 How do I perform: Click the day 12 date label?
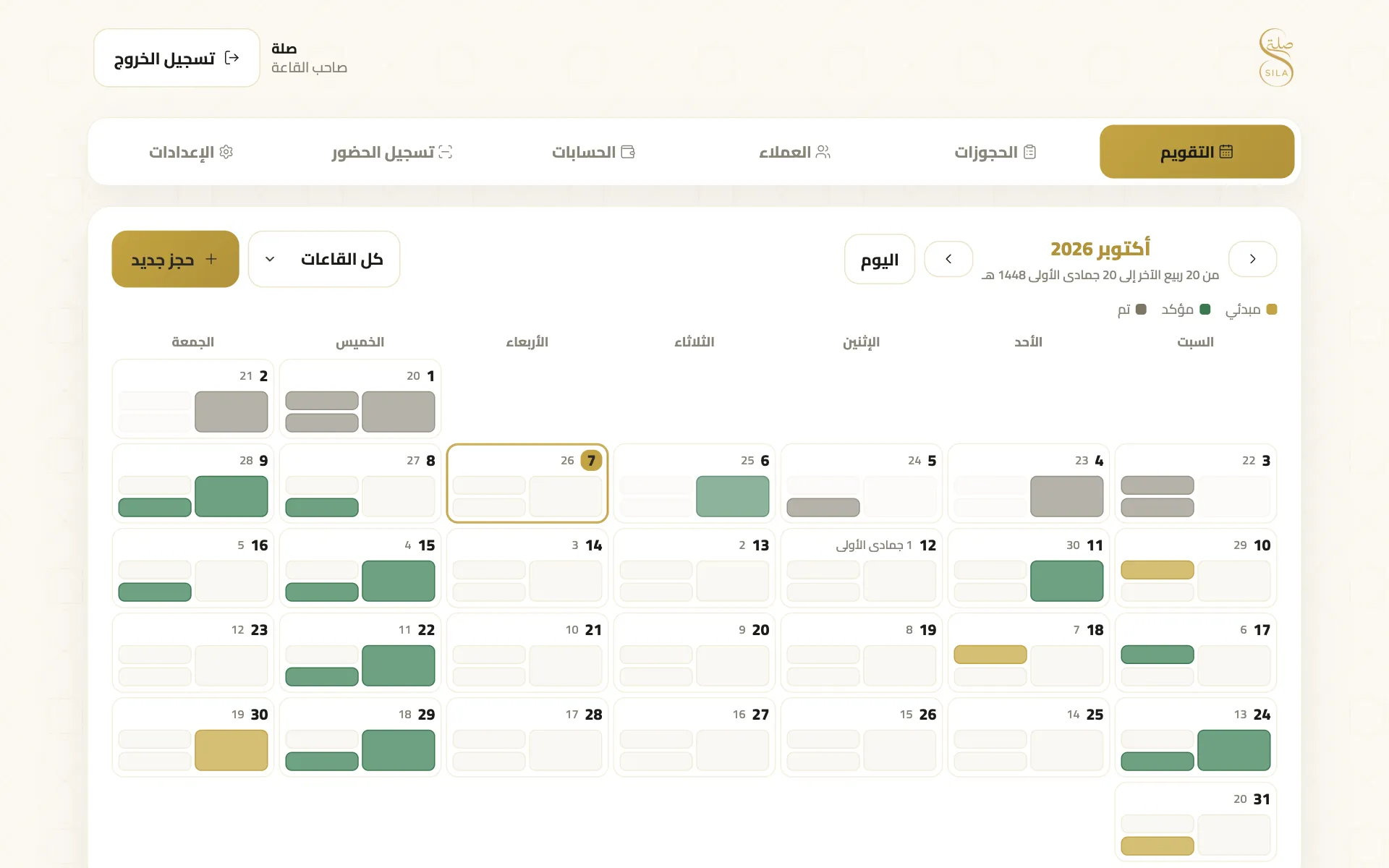[x=928, y=545]
